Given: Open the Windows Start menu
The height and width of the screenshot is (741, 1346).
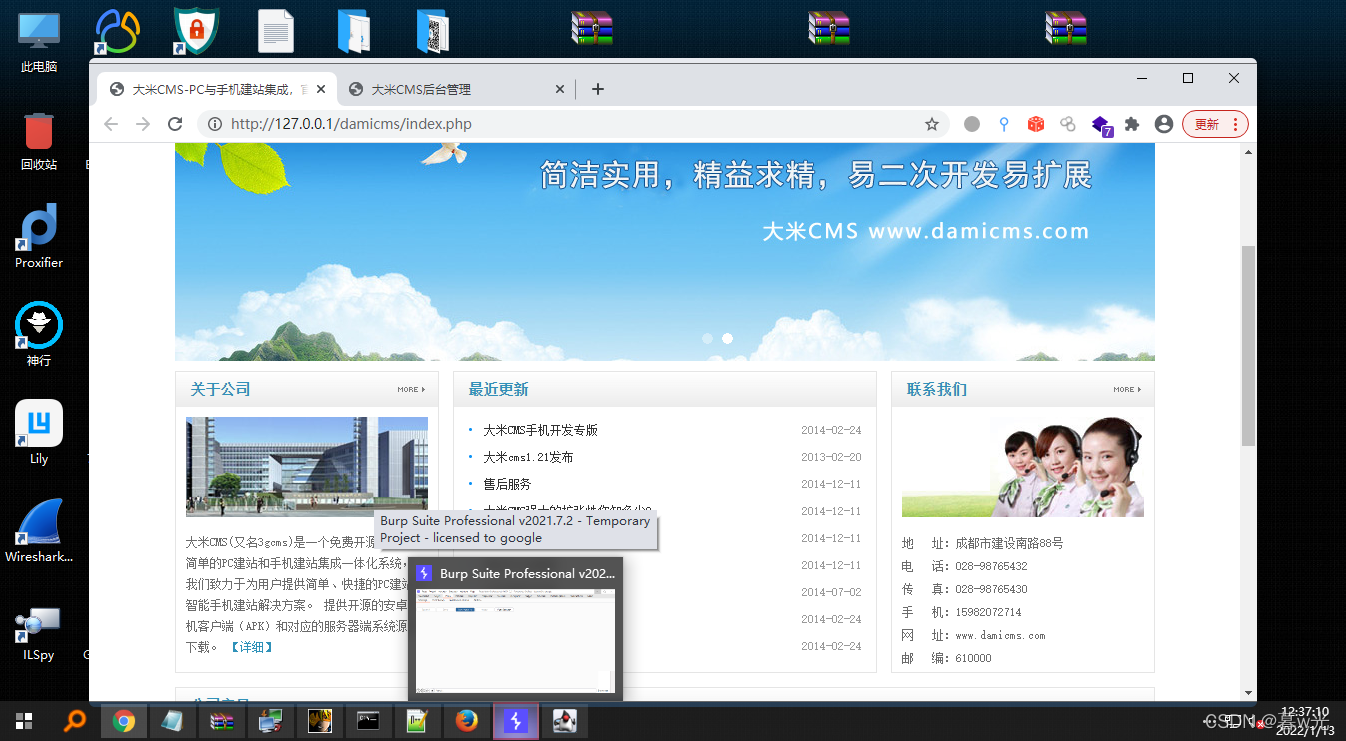Looking at the screenshot, I should 23,720.
